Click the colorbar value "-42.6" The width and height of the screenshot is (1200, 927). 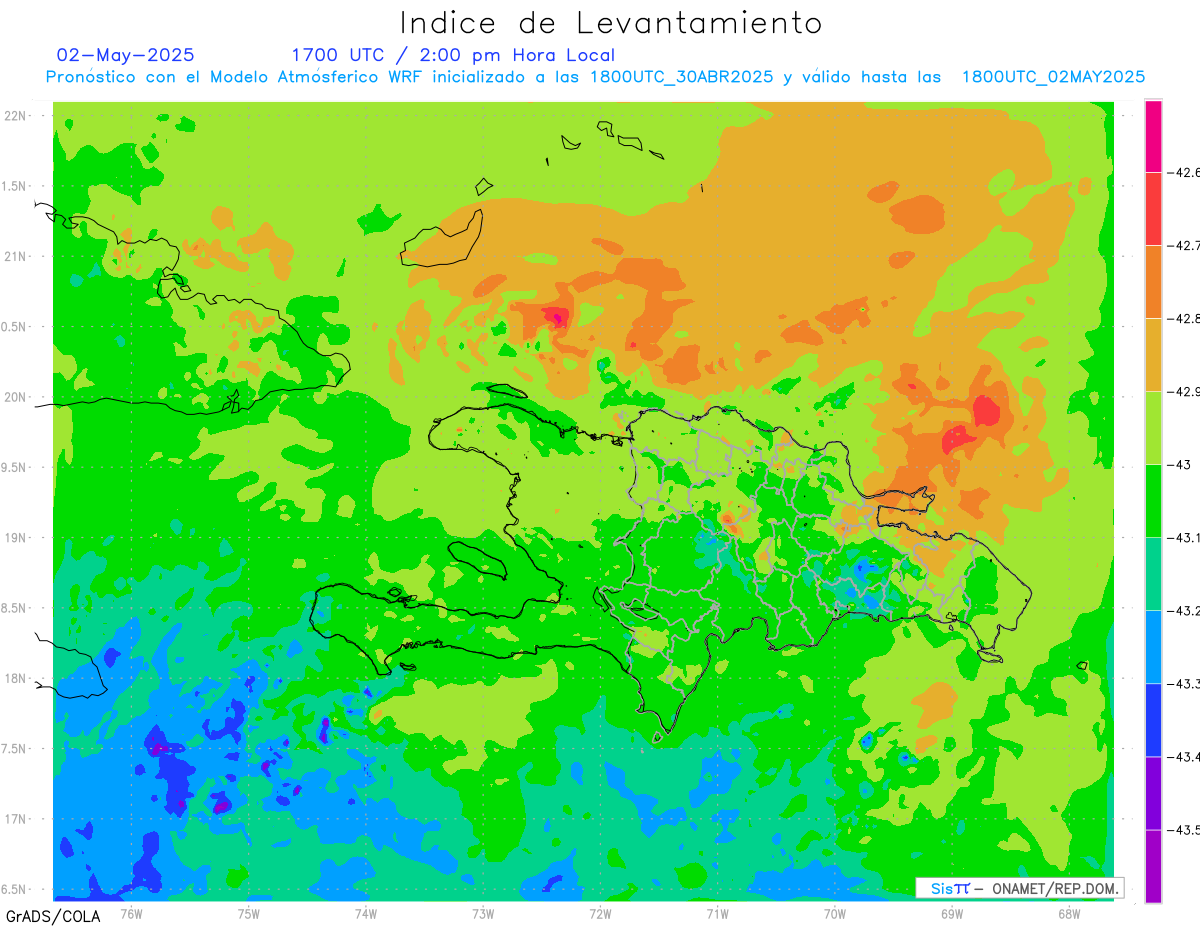point(1183,172)
